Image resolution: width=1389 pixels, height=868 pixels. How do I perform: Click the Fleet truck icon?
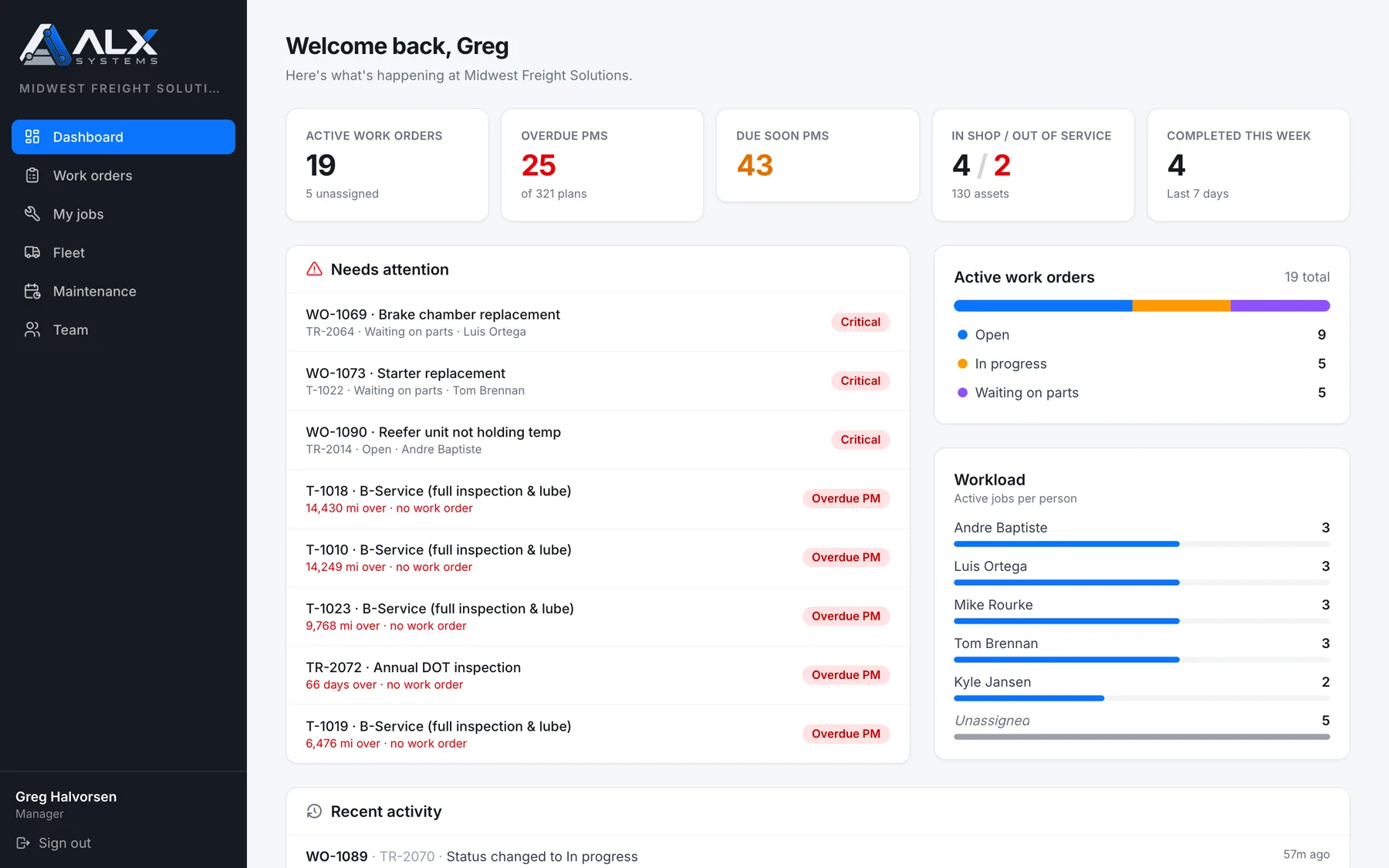click(x=32, y=252)
